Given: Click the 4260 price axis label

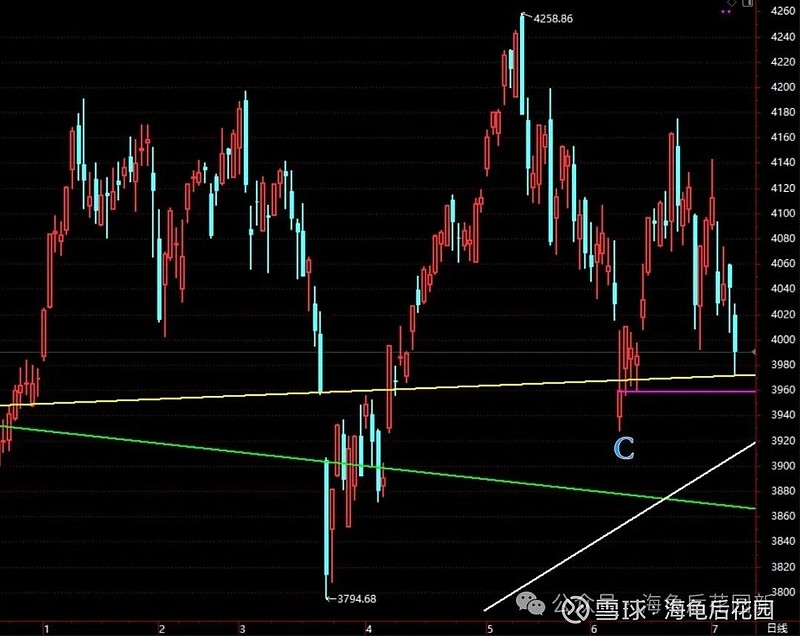Looking at the screenshot, I should pyautogui.click(x=783, y=11).
